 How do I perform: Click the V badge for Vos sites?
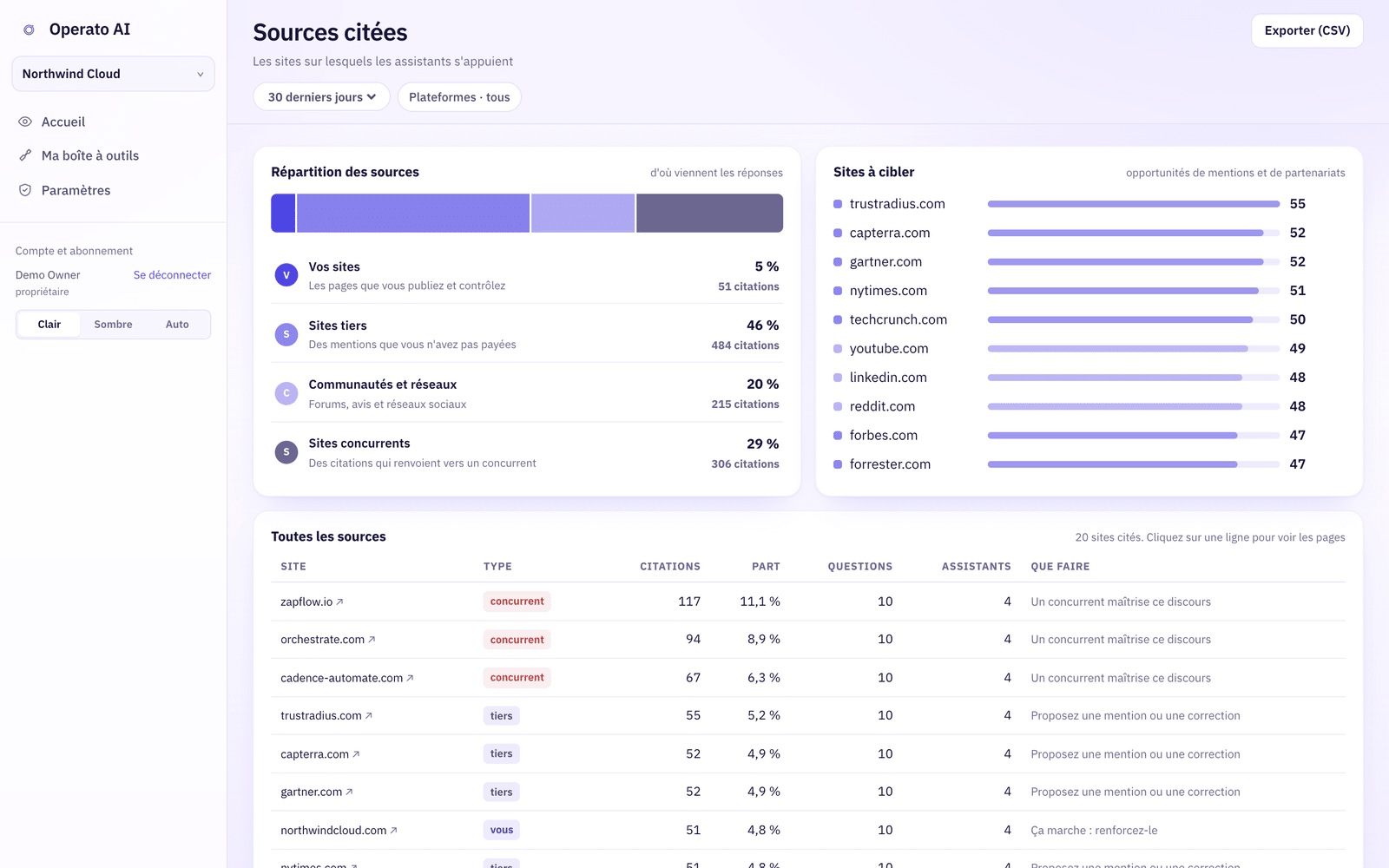[286, 275]
